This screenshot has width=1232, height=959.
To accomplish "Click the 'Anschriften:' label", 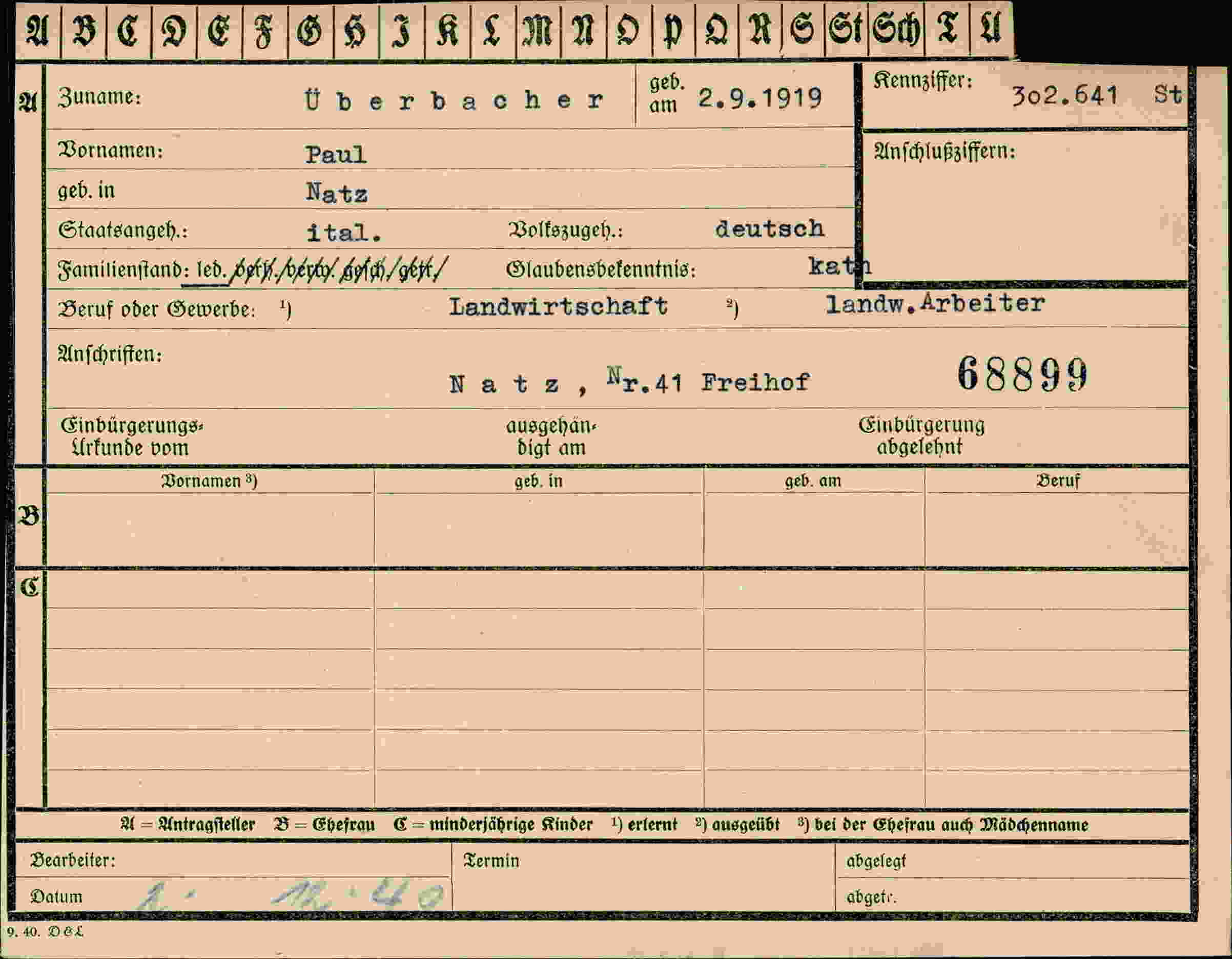I will coord(110,354).
